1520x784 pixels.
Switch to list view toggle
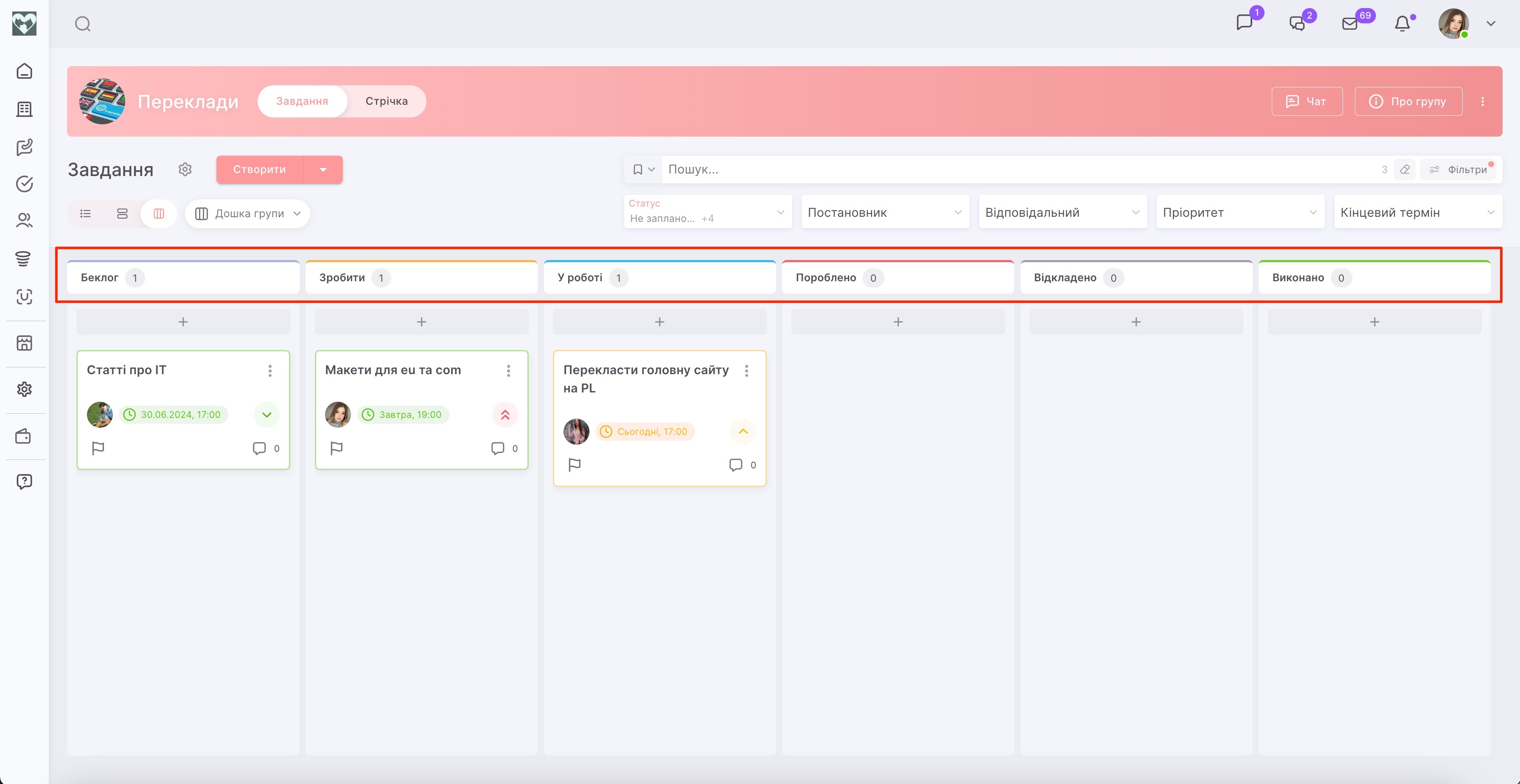point(86,213)
